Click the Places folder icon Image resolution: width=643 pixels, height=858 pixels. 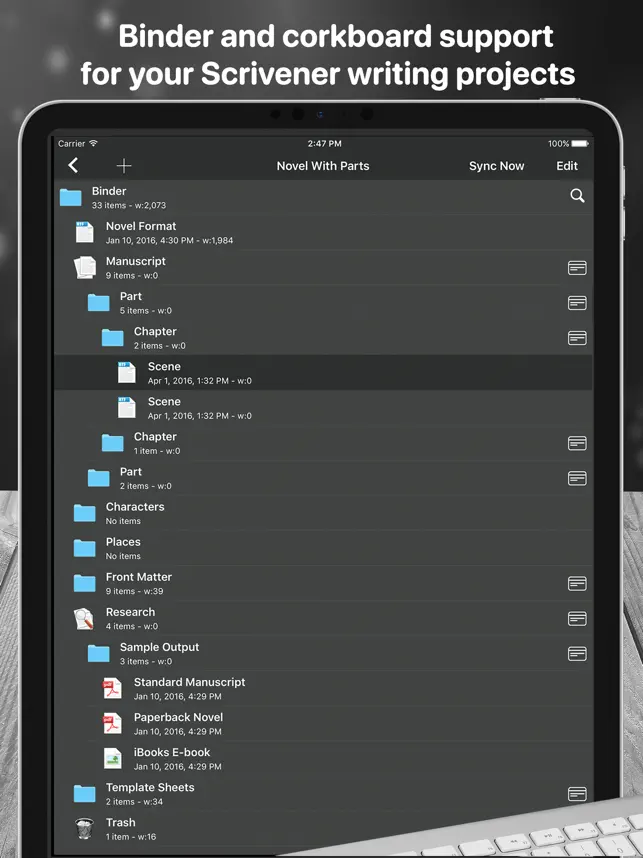click(84, 548)
